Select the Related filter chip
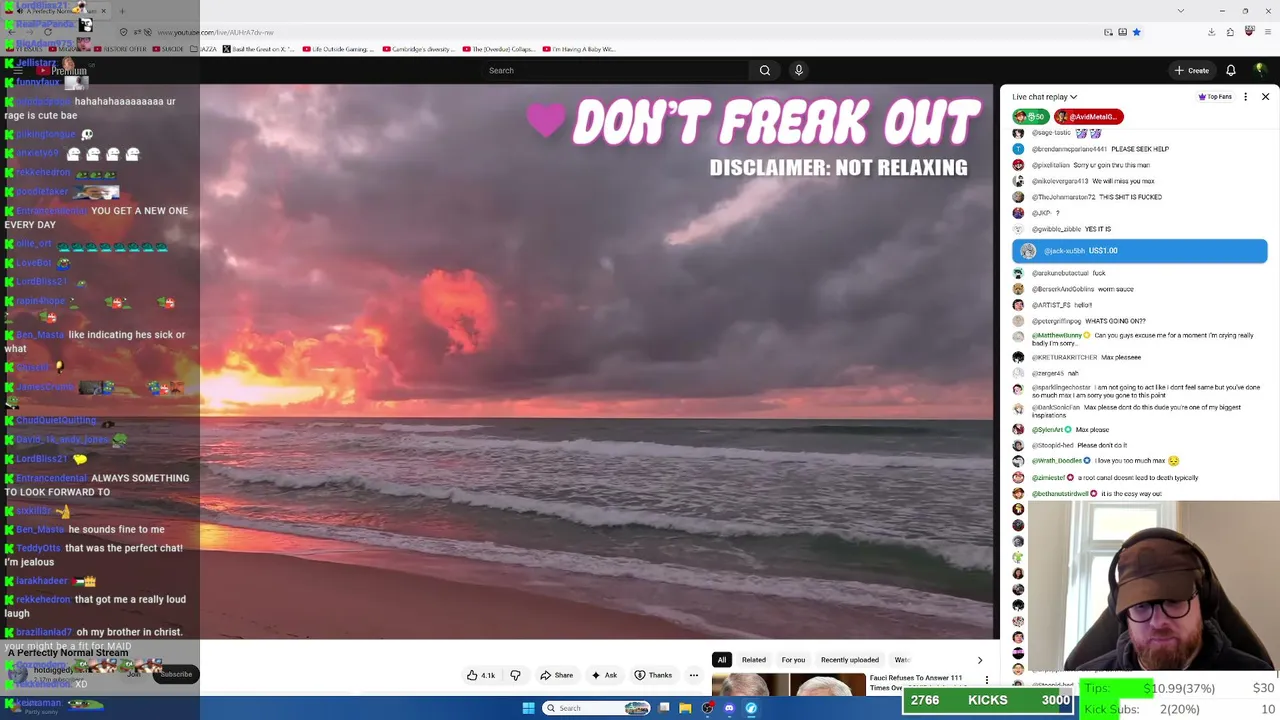Image resolution: width=1280 pixels, height=720 pixels. tap(754, 660)
